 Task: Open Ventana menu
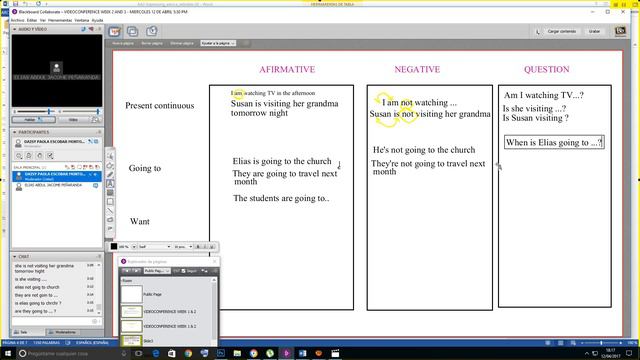[82, 20]
